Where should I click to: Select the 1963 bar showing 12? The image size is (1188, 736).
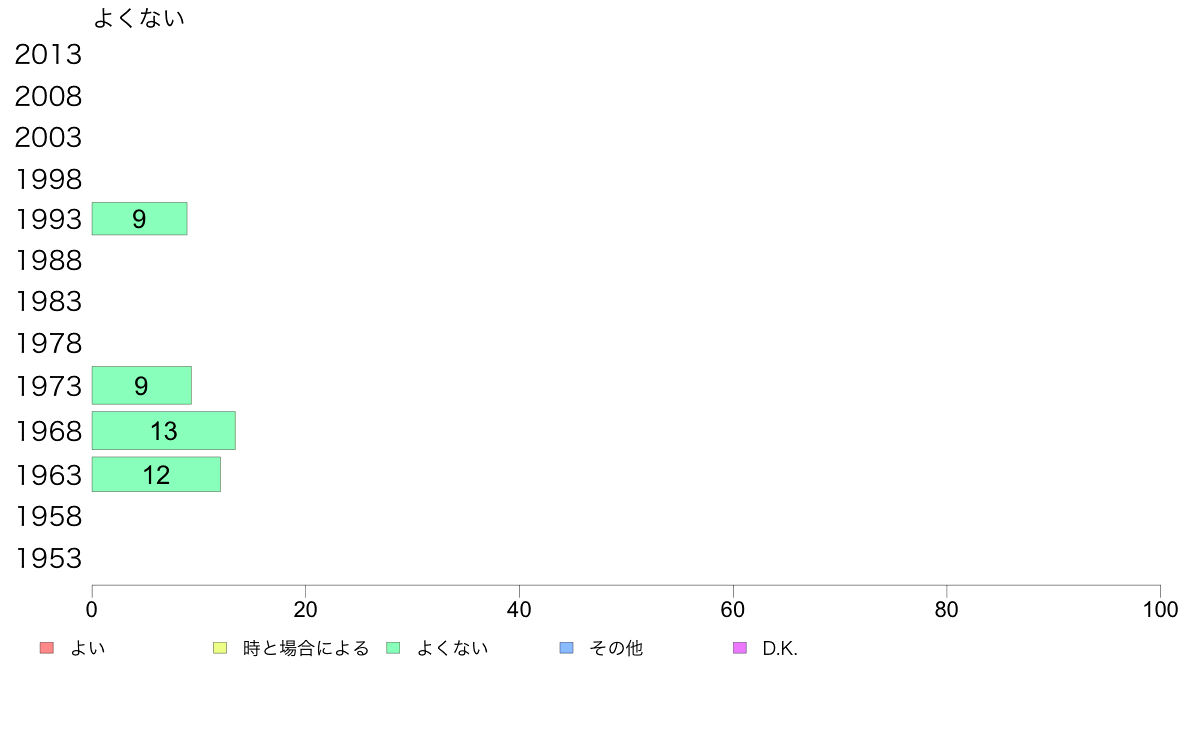click(156, 474)
